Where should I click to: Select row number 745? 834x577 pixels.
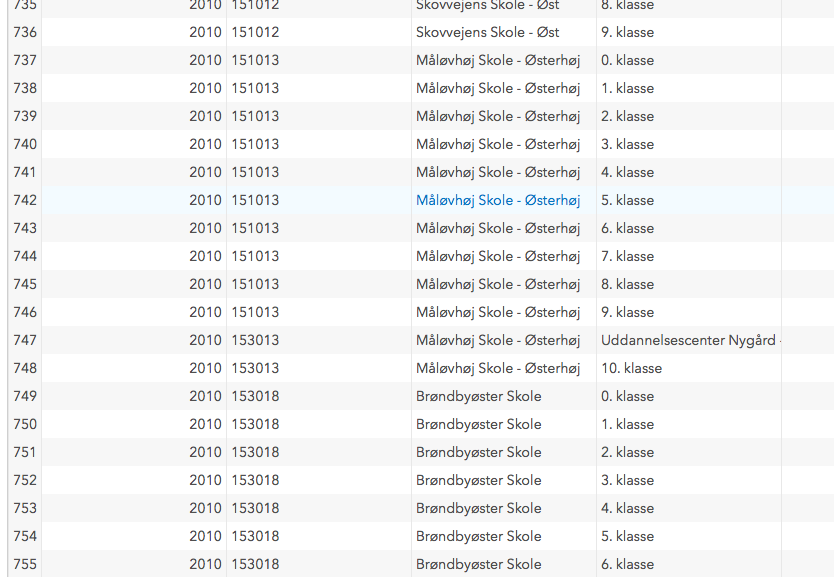coord(25,284)
